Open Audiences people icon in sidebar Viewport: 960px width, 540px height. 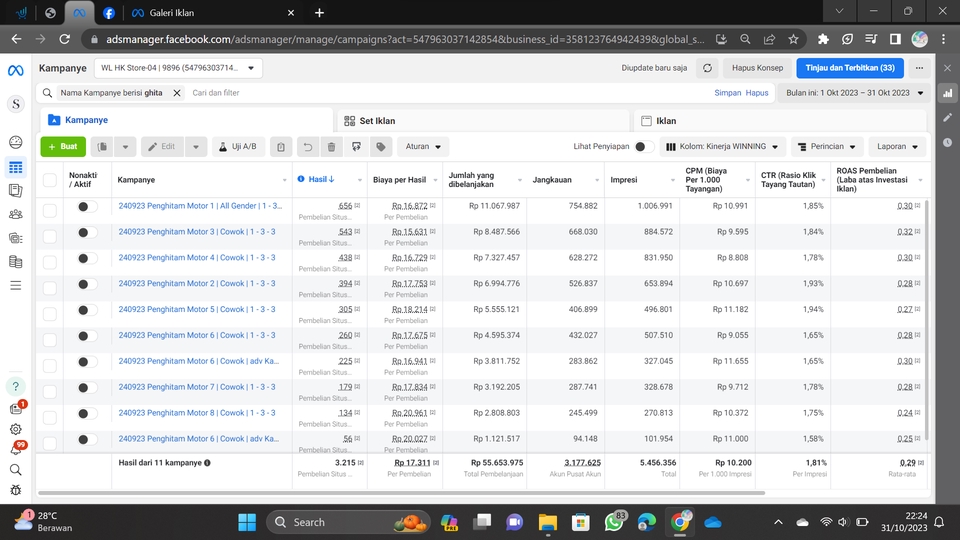pos(16,214)
